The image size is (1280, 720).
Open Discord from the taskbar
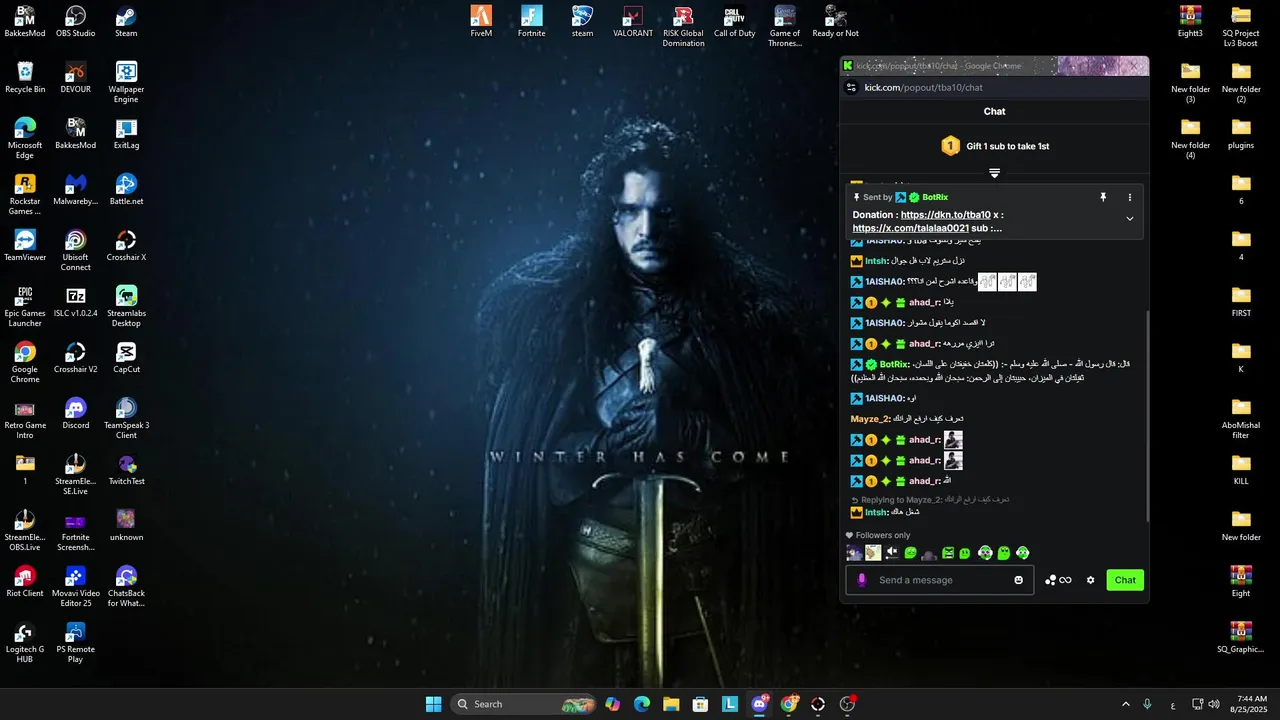[760, 704]
